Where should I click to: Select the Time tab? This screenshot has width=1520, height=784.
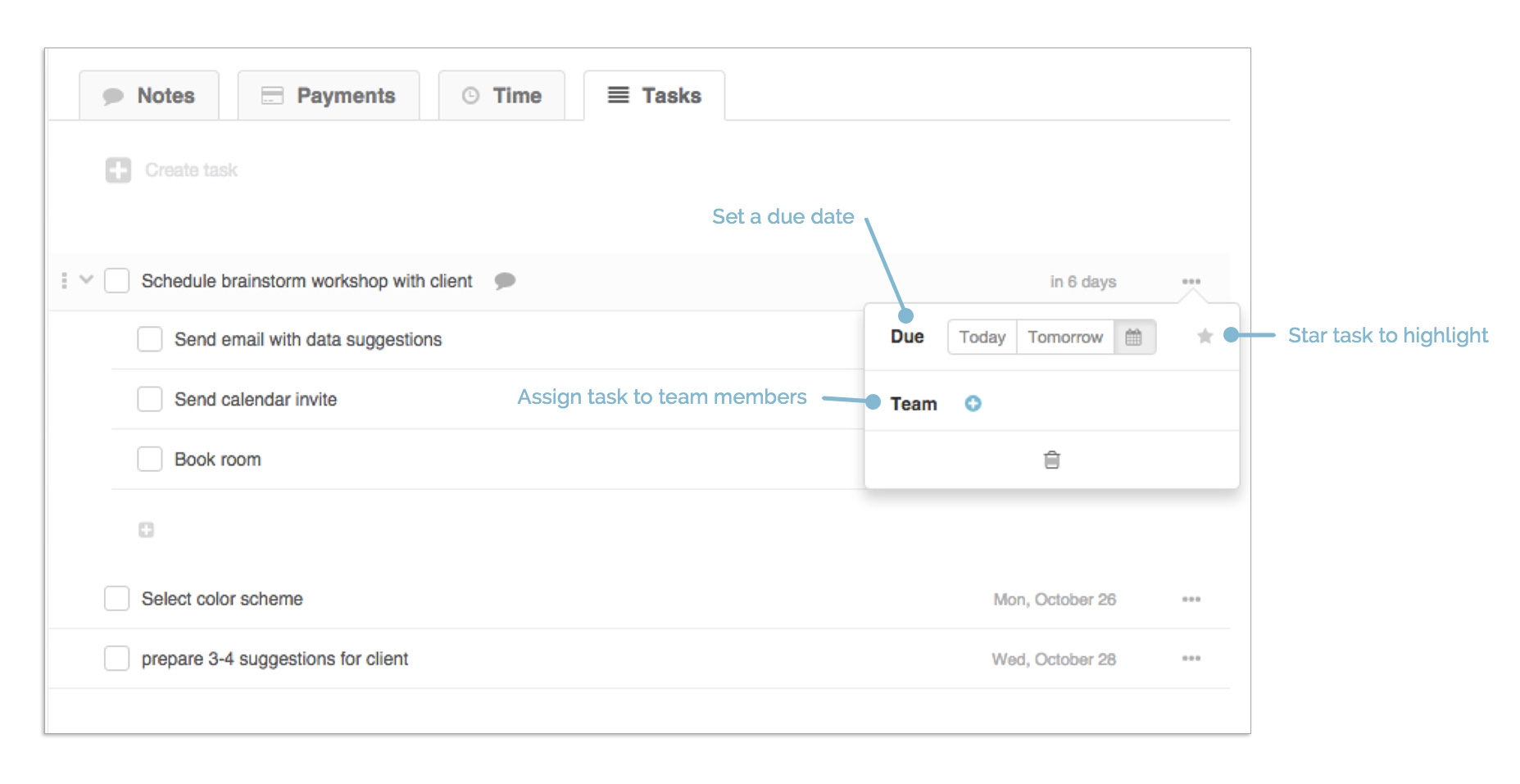[x=501, y=95]
